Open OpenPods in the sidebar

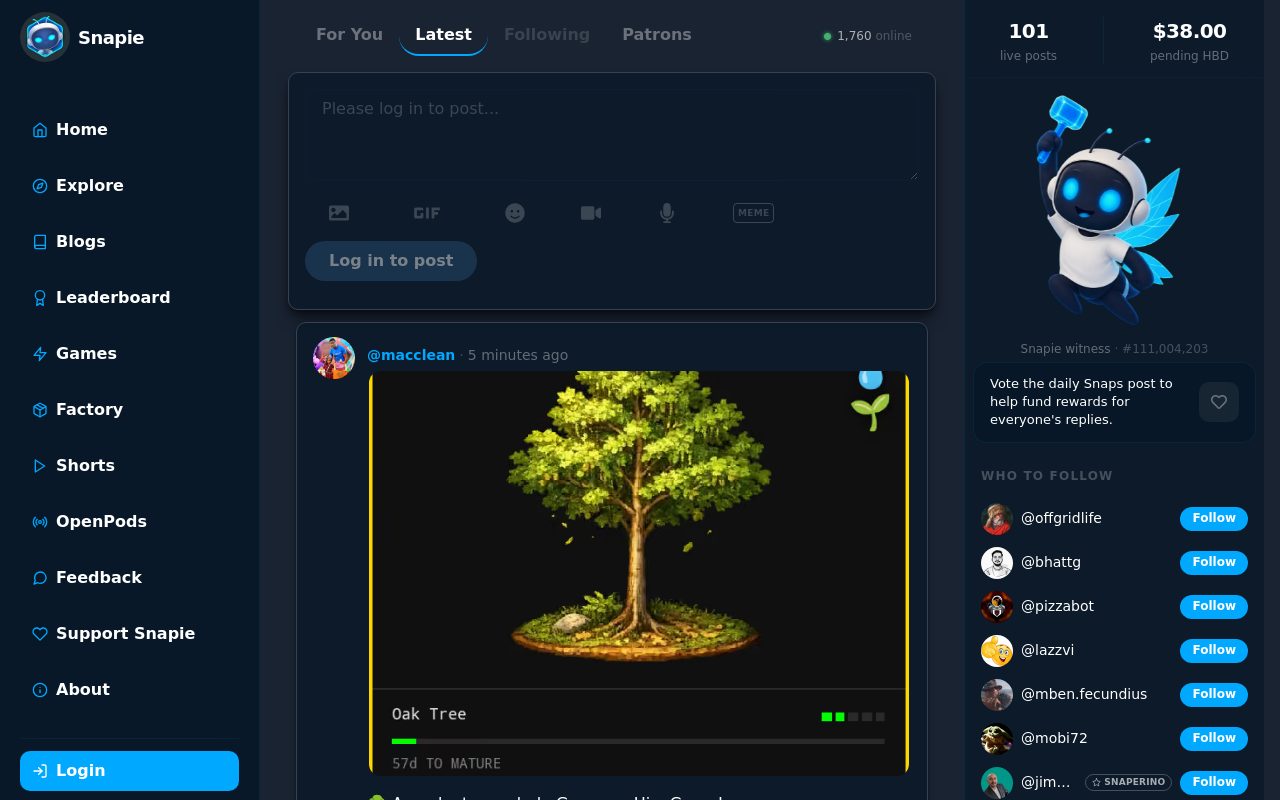click(x=129, y=521)
